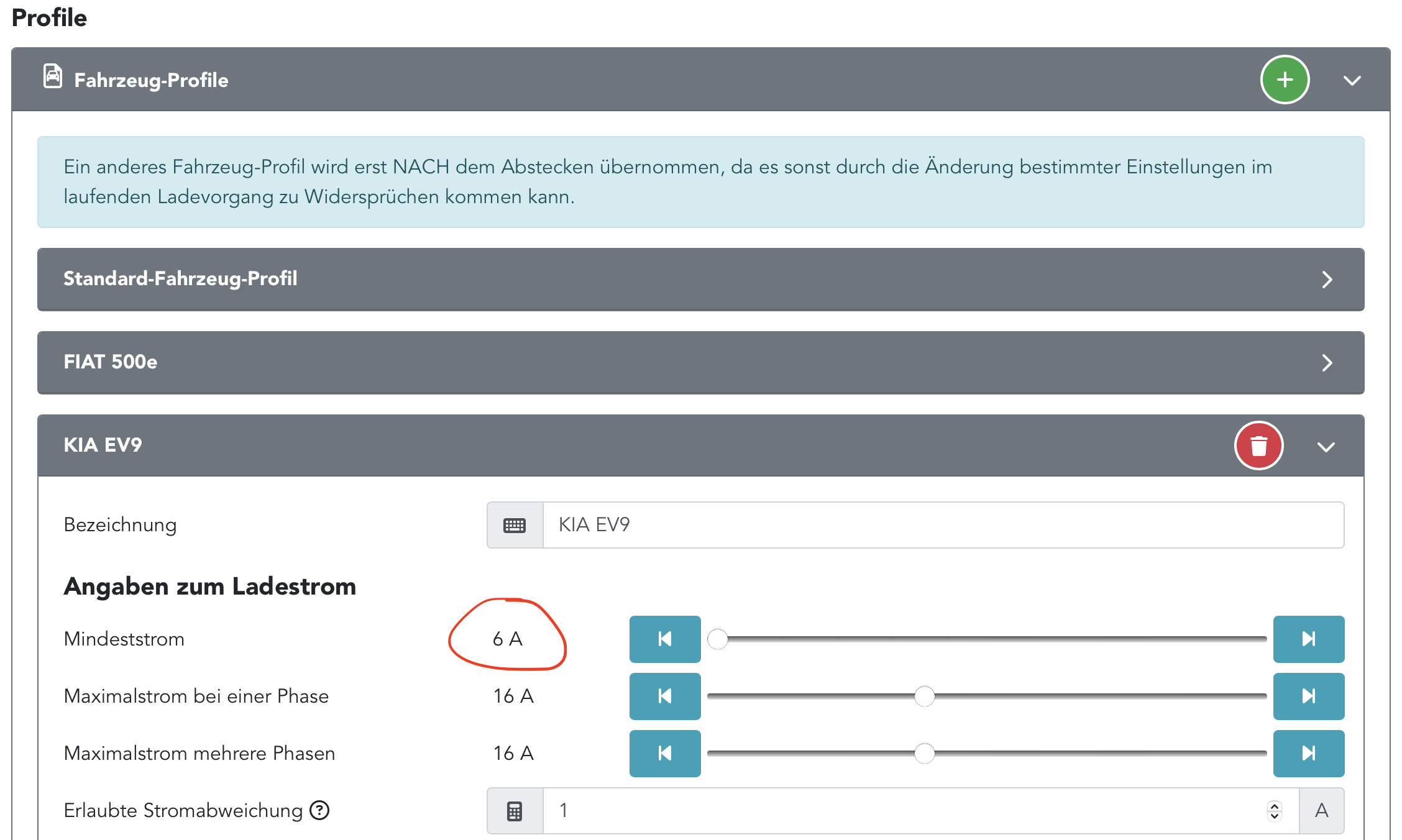Add a new vehicle profile with the green plus
The height and width of the screenshot is (840, 1402).
point(1285,80)
